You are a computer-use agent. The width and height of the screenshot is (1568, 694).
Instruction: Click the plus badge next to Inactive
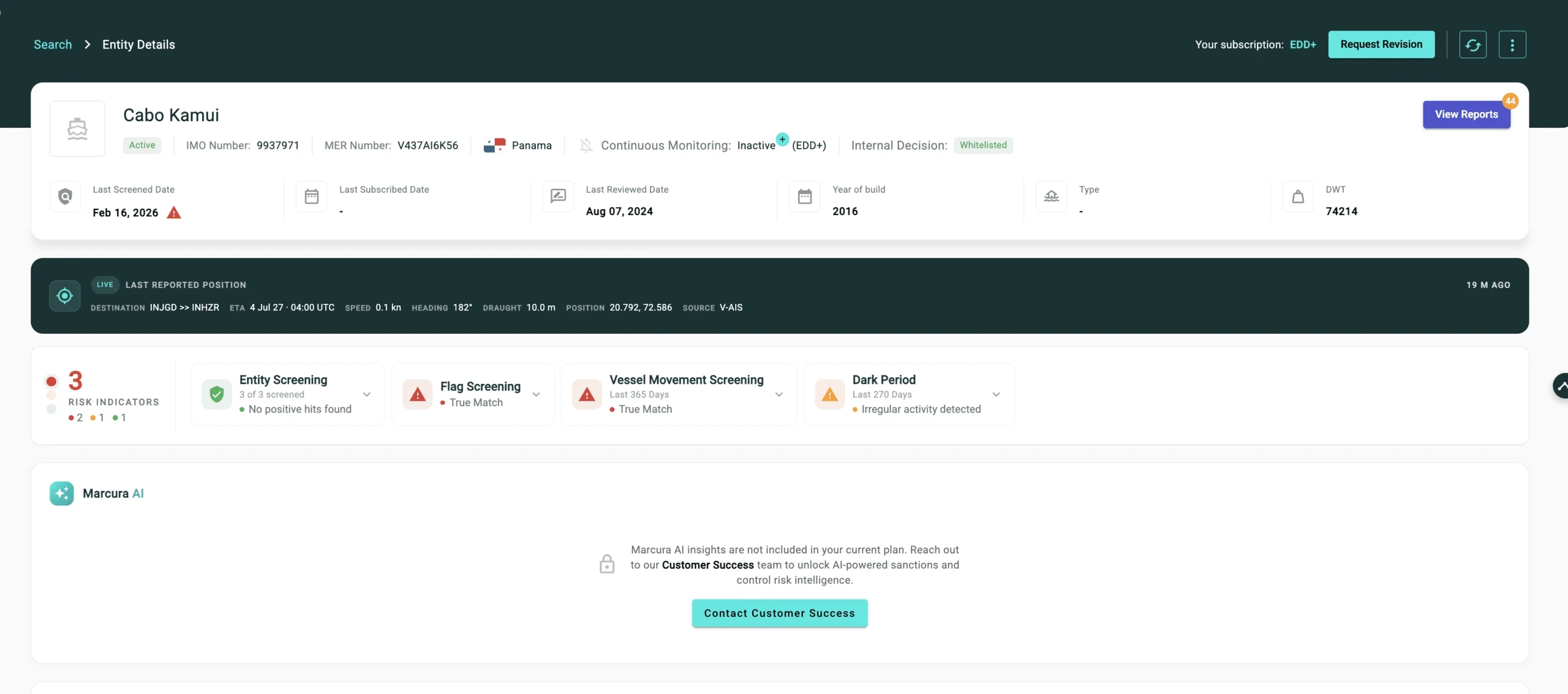coord(782,139)
